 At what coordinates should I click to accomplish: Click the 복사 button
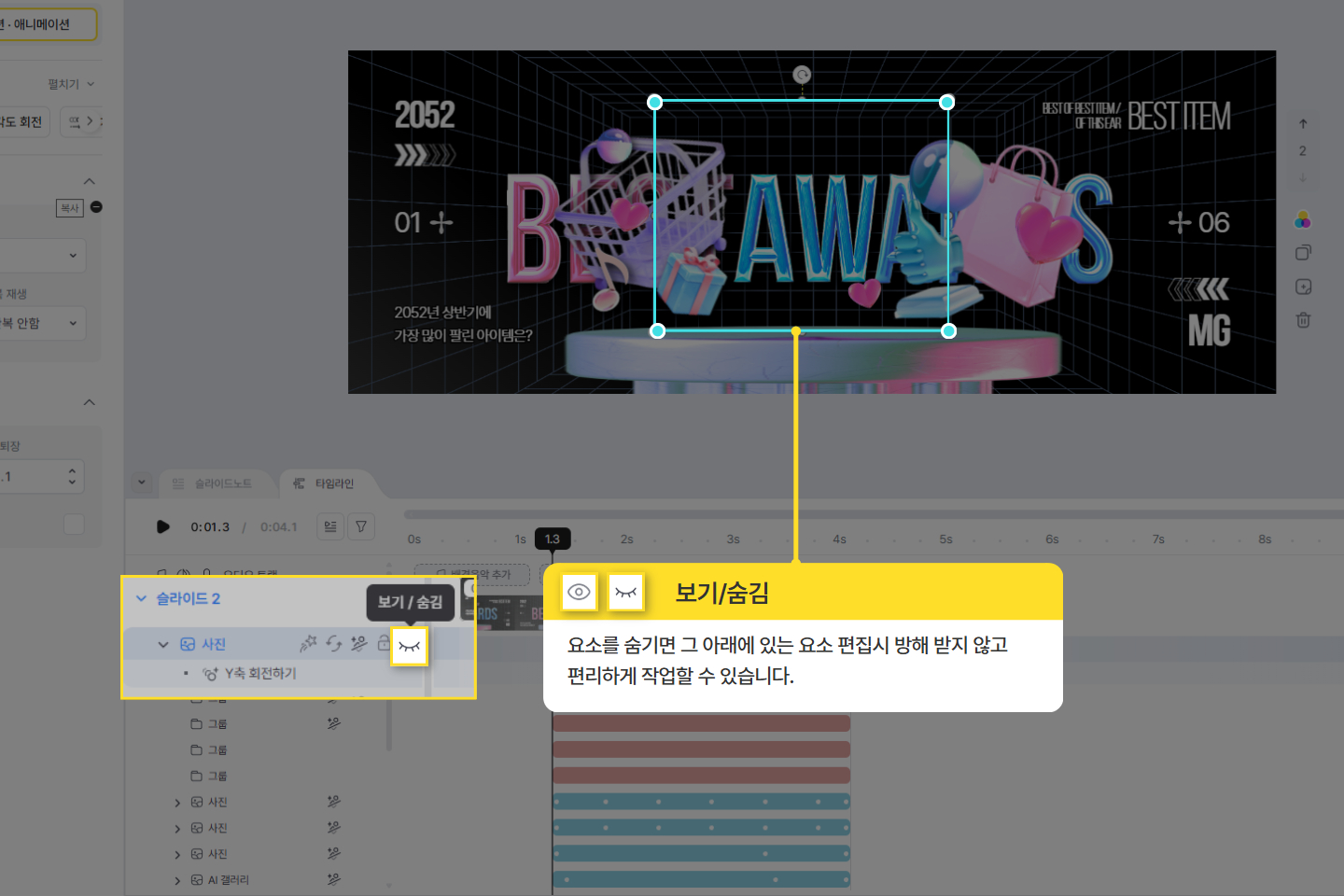[x=70, y=208]
